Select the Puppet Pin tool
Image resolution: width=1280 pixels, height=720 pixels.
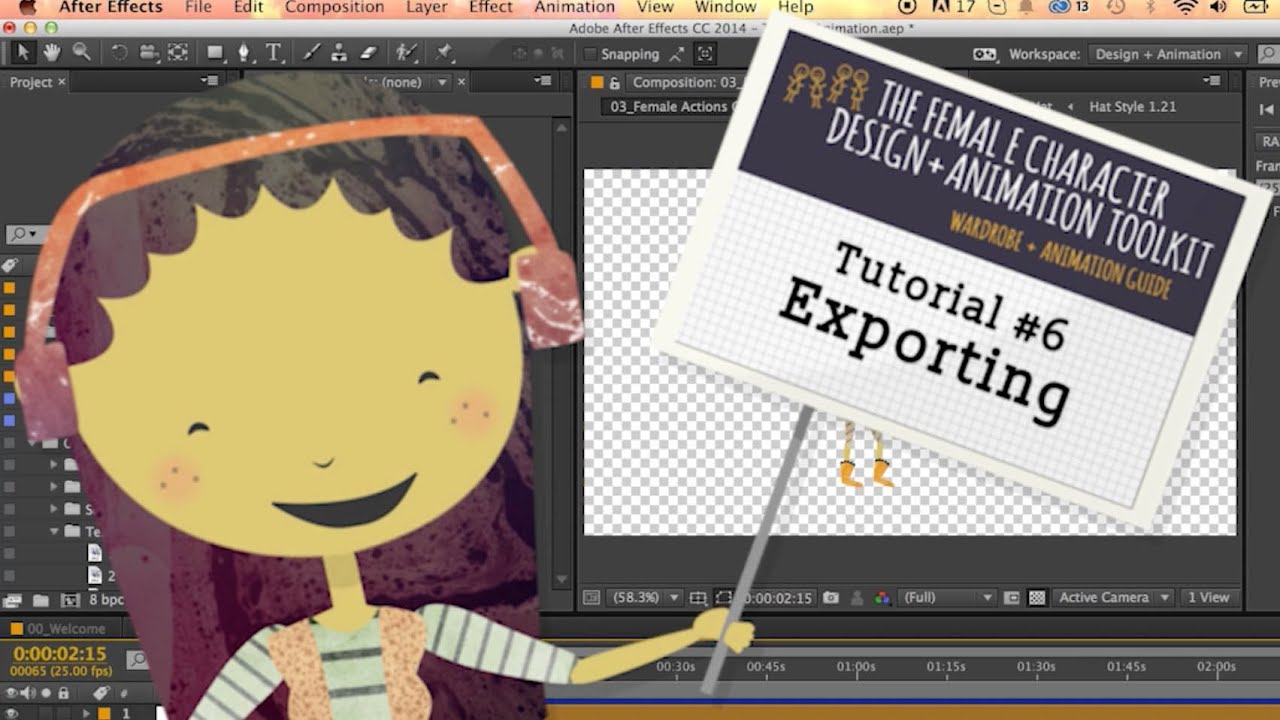[444, 53]
